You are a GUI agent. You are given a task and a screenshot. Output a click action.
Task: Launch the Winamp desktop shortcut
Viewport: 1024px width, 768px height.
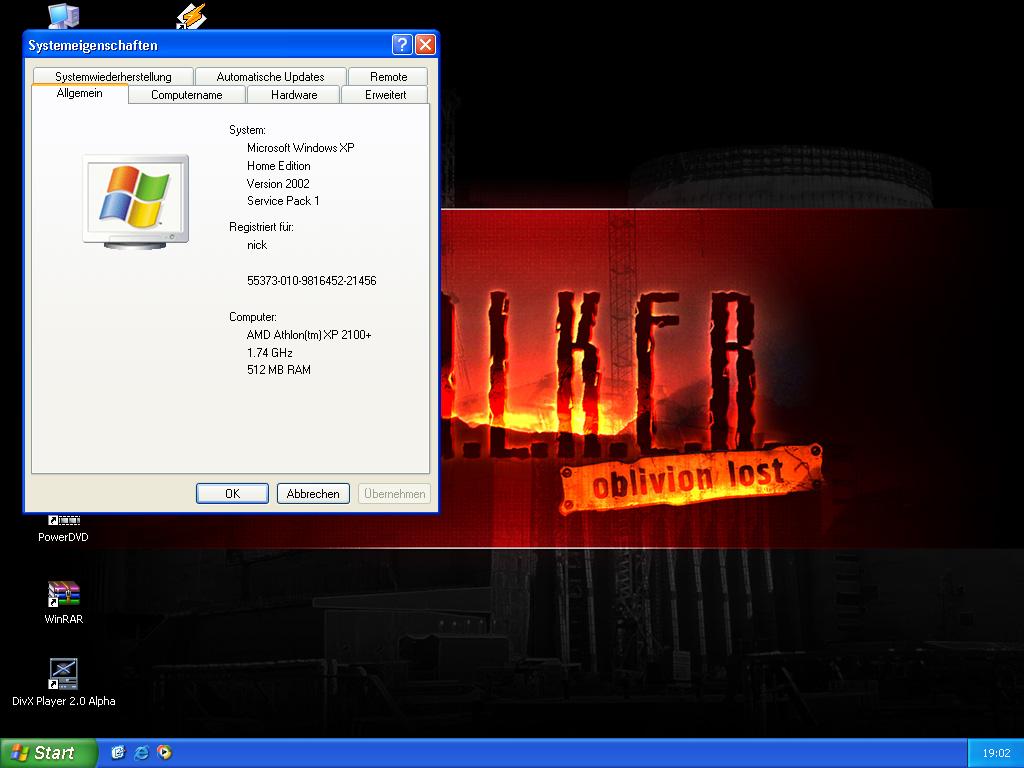[191, 16]
